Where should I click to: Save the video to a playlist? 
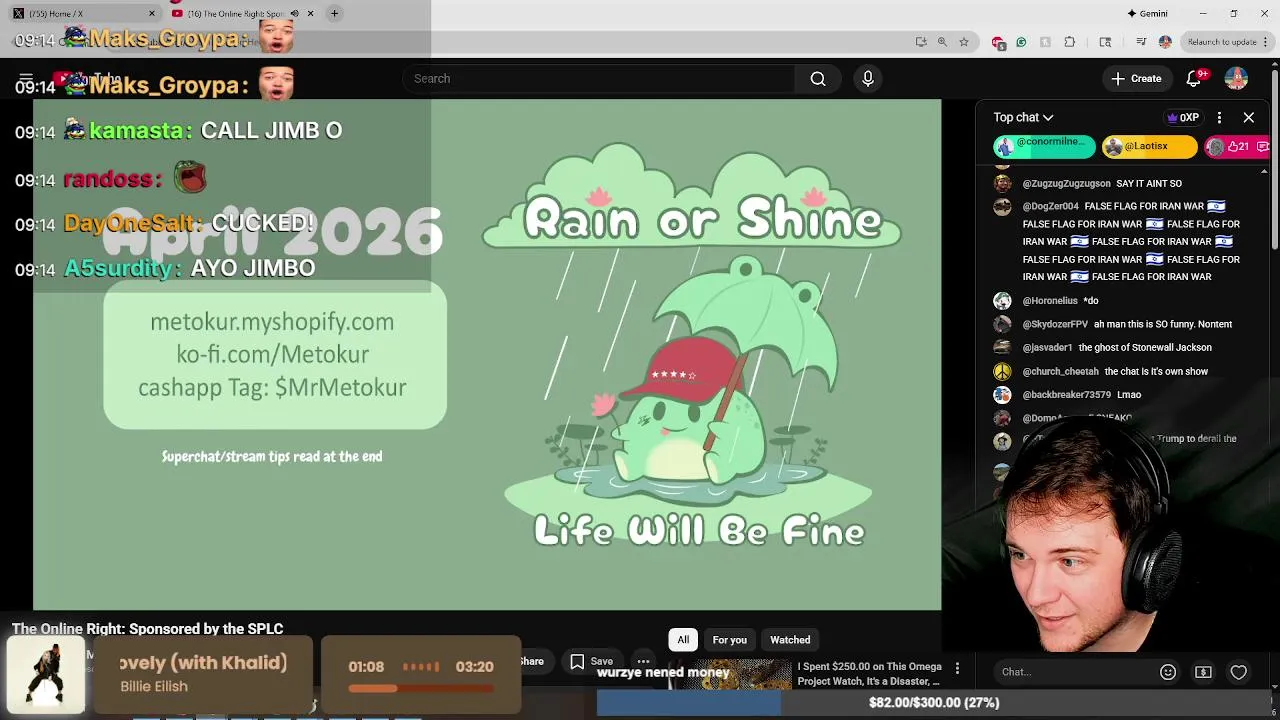pos(591,661)
